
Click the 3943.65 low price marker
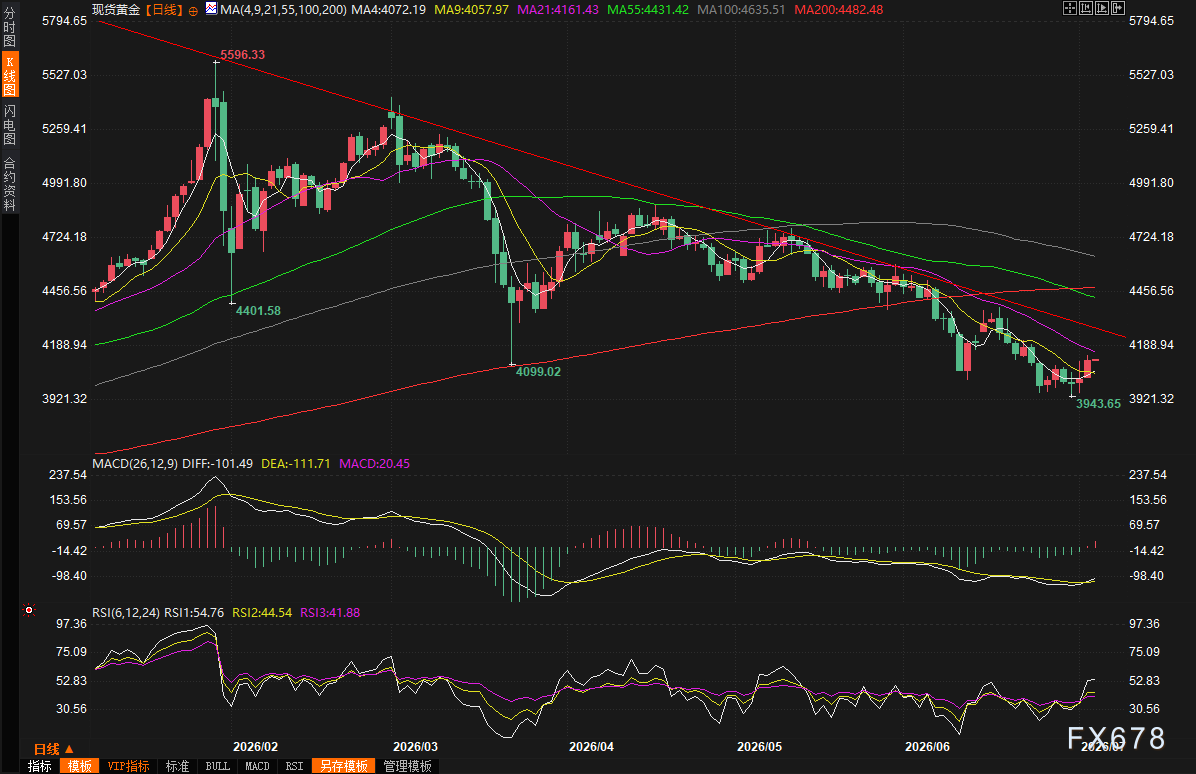pos(1098,403)
